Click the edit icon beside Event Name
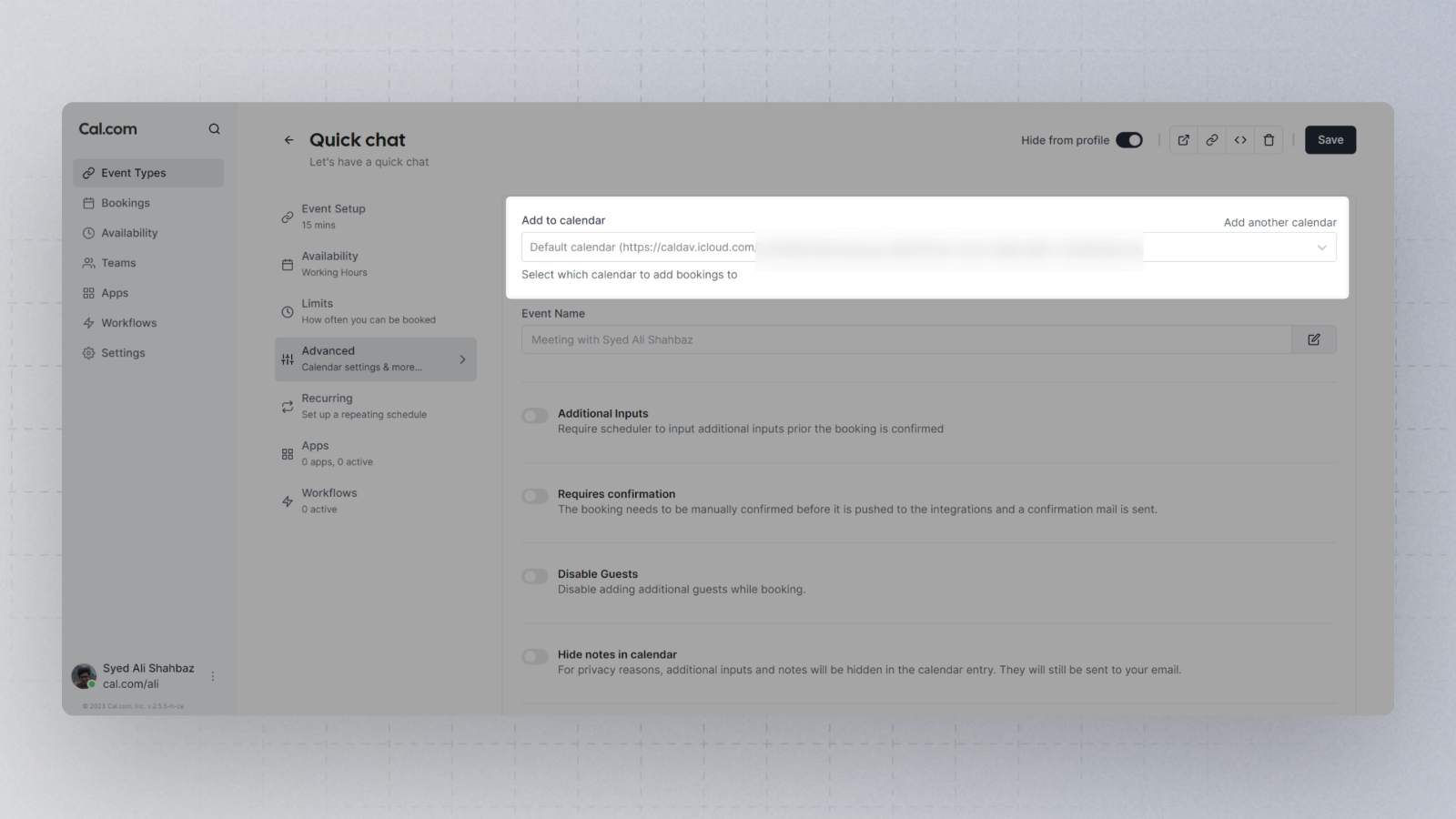Screen dimensions: 1456x819 1314,339
